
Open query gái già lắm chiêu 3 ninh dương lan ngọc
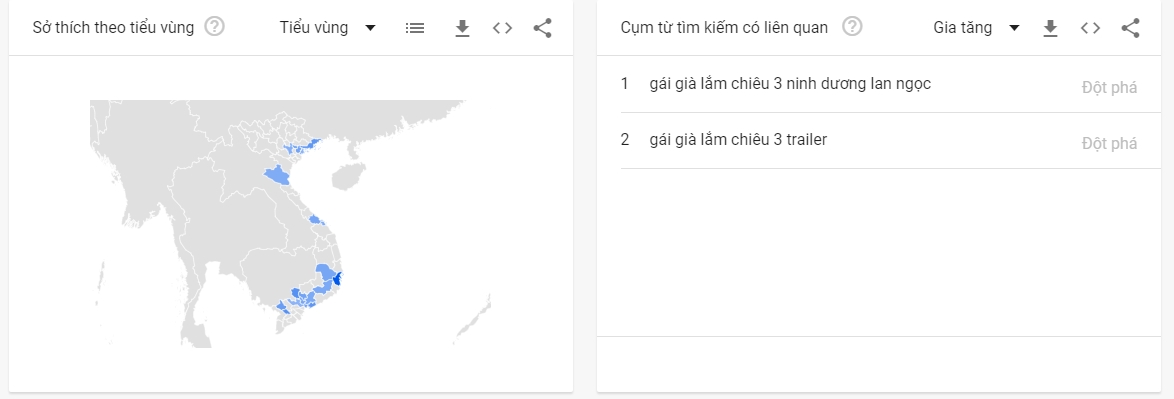(x=791, y=84)
